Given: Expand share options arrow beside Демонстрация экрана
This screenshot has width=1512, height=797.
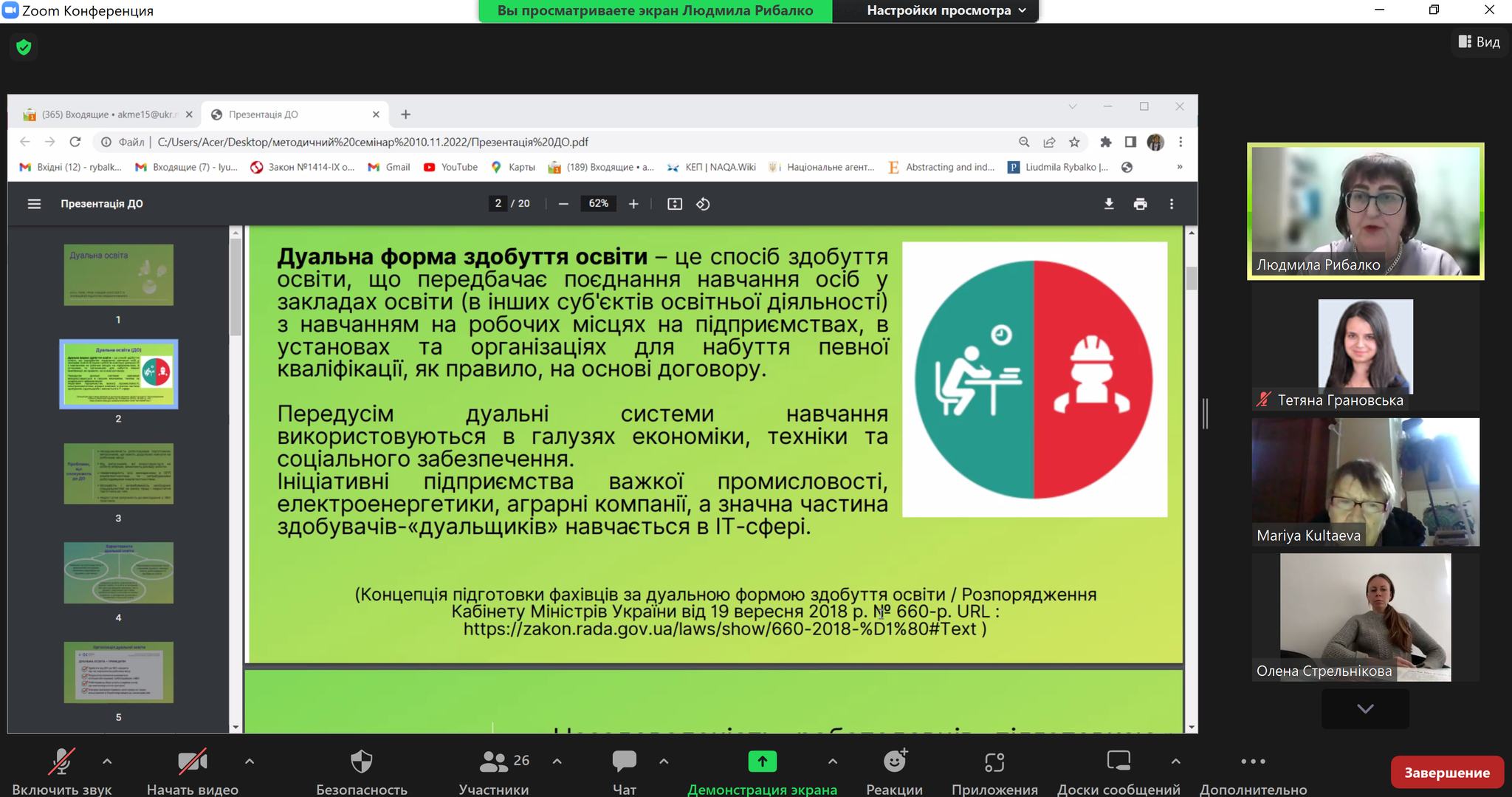Looking at the screenshot, I should pos(833,761).
